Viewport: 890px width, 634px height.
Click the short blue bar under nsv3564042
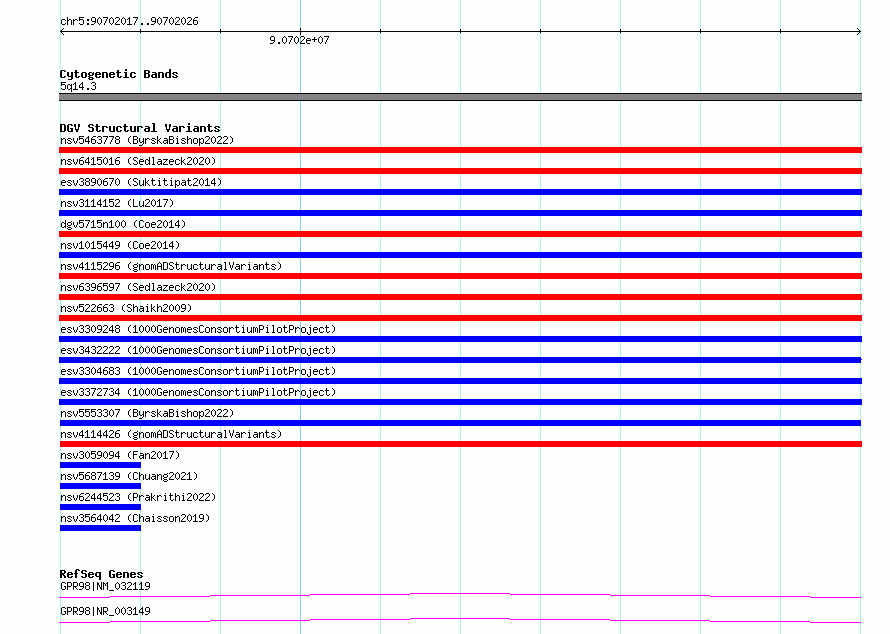[x=100, y=528]
